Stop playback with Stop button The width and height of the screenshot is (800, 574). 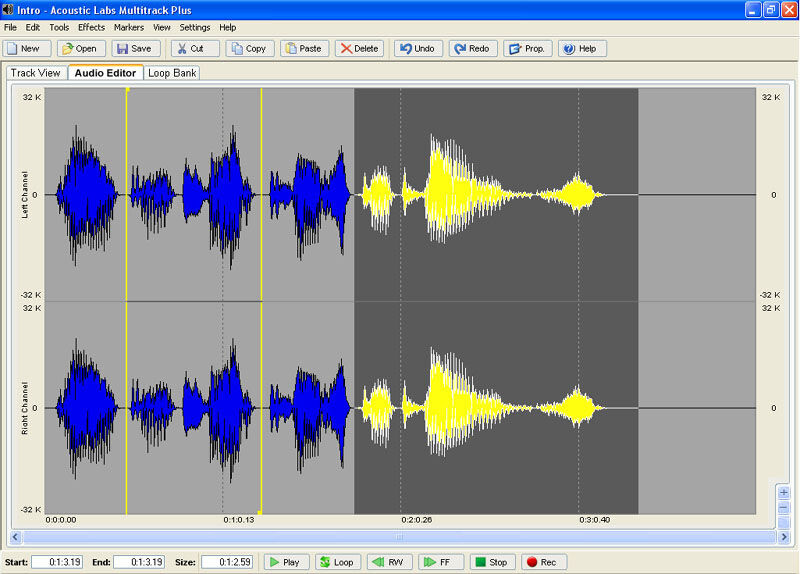point(492,562)
